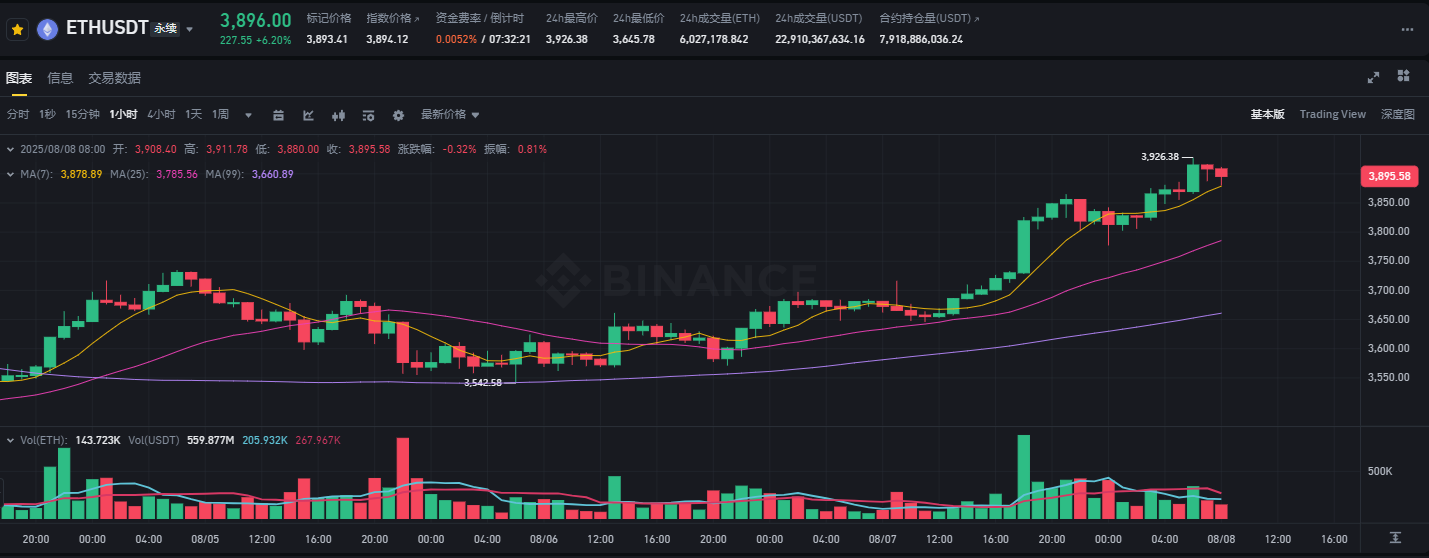Open the ETHUSDT trading pair dropdown
The width and height of the screenshot is (1429, 558).
(x=190, y=30)
